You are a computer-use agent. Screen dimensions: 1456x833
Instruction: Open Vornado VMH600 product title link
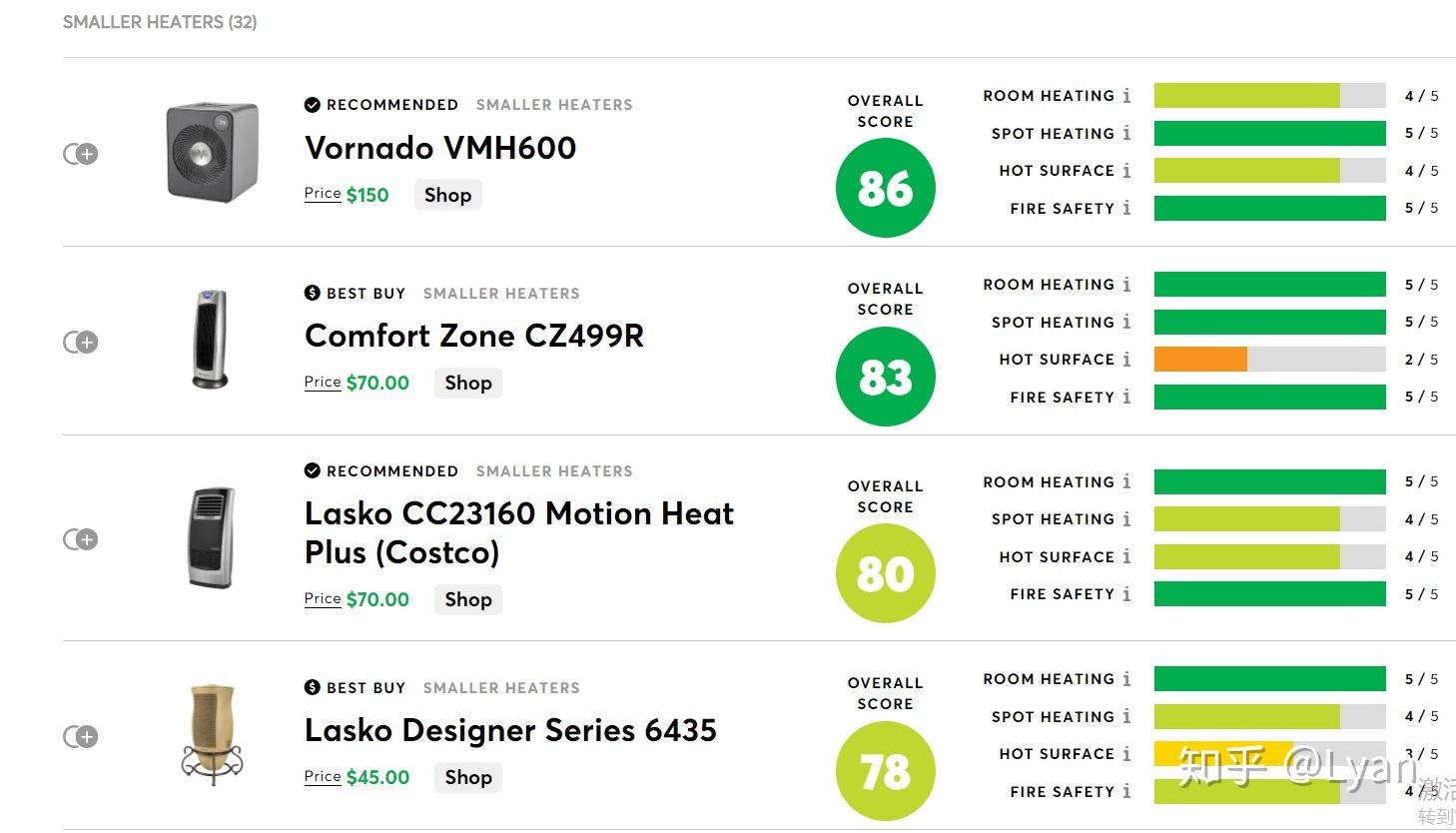point(440,148)
